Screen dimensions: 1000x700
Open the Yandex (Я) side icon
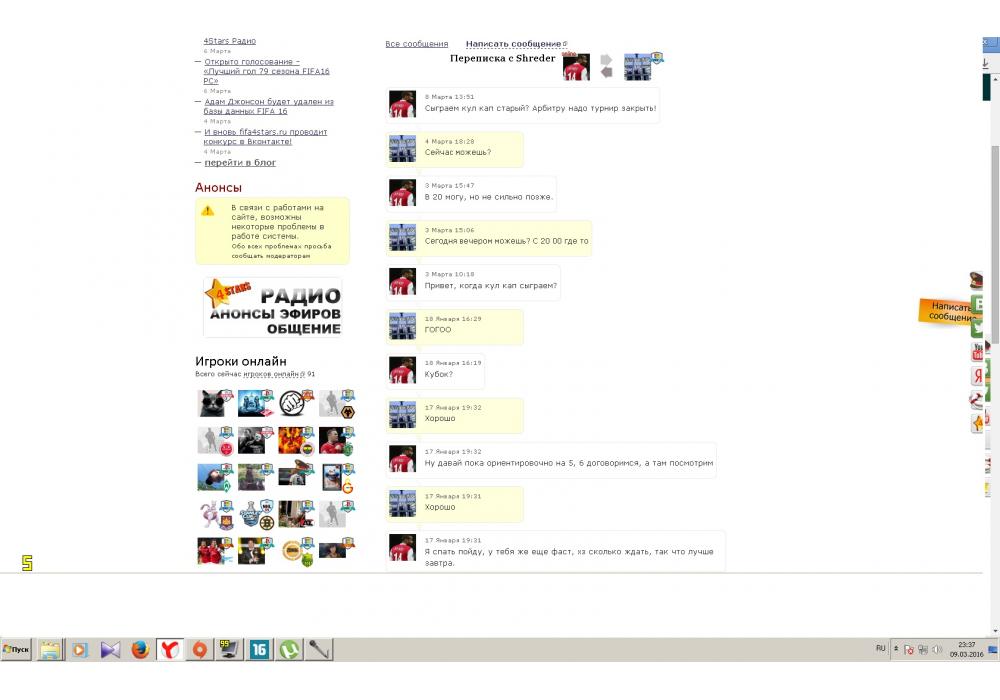coord(977,376)
